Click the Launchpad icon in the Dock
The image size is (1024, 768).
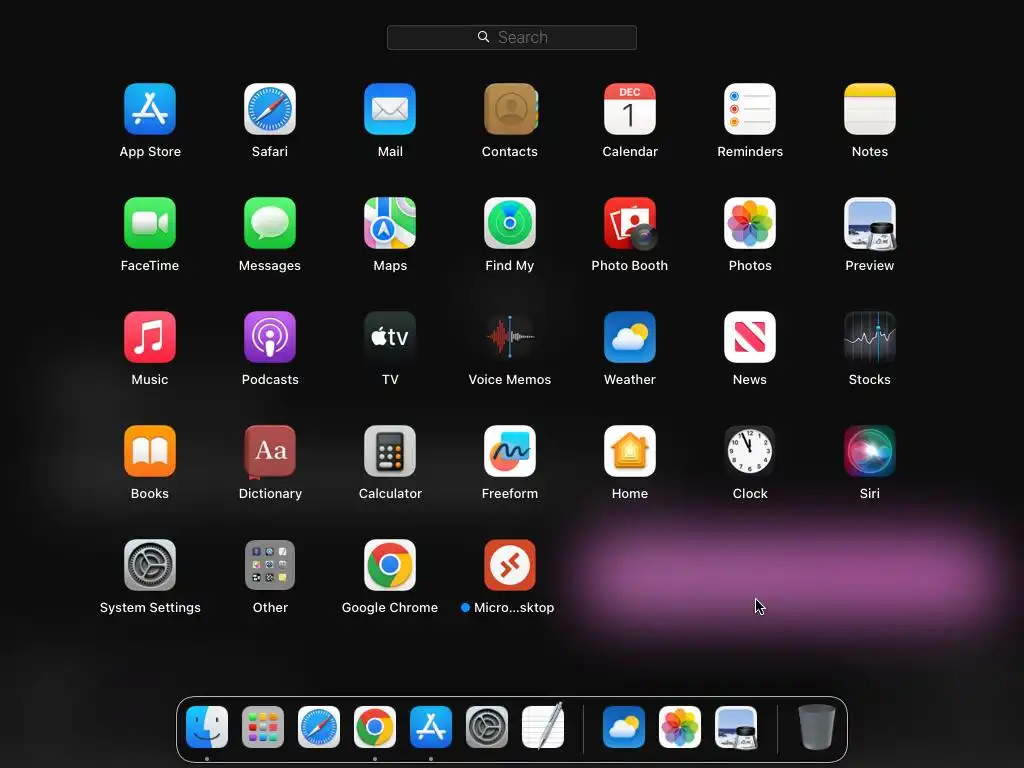(263, 727)
